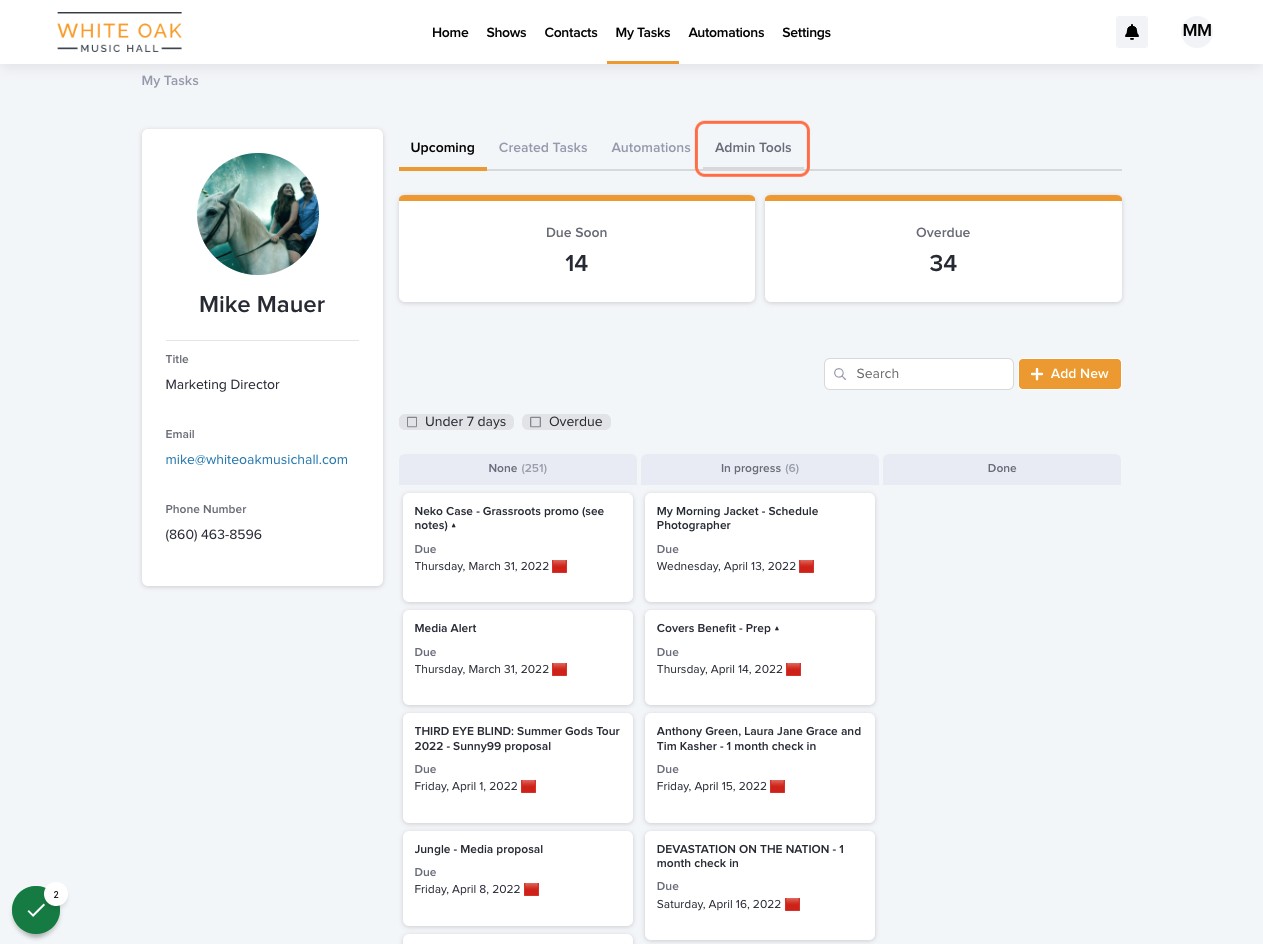Click red flag on Devastation on the Nation
1263x944 pixels.
point(793,904)
